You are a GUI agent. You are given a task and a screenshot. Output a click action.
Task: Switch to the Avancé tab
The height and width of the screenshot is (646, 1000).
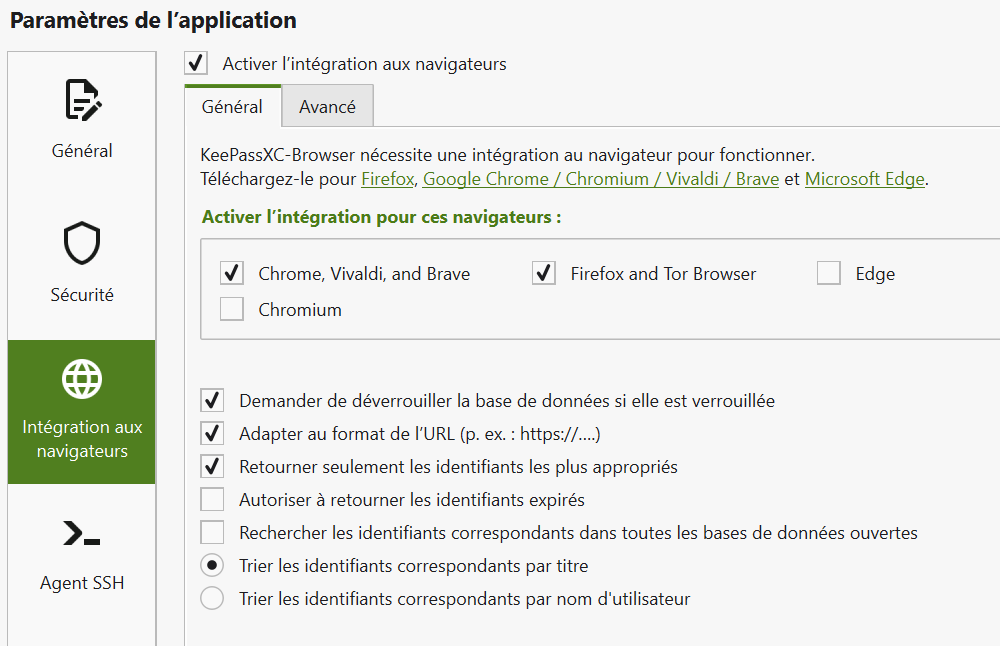[x=327, y=106]
